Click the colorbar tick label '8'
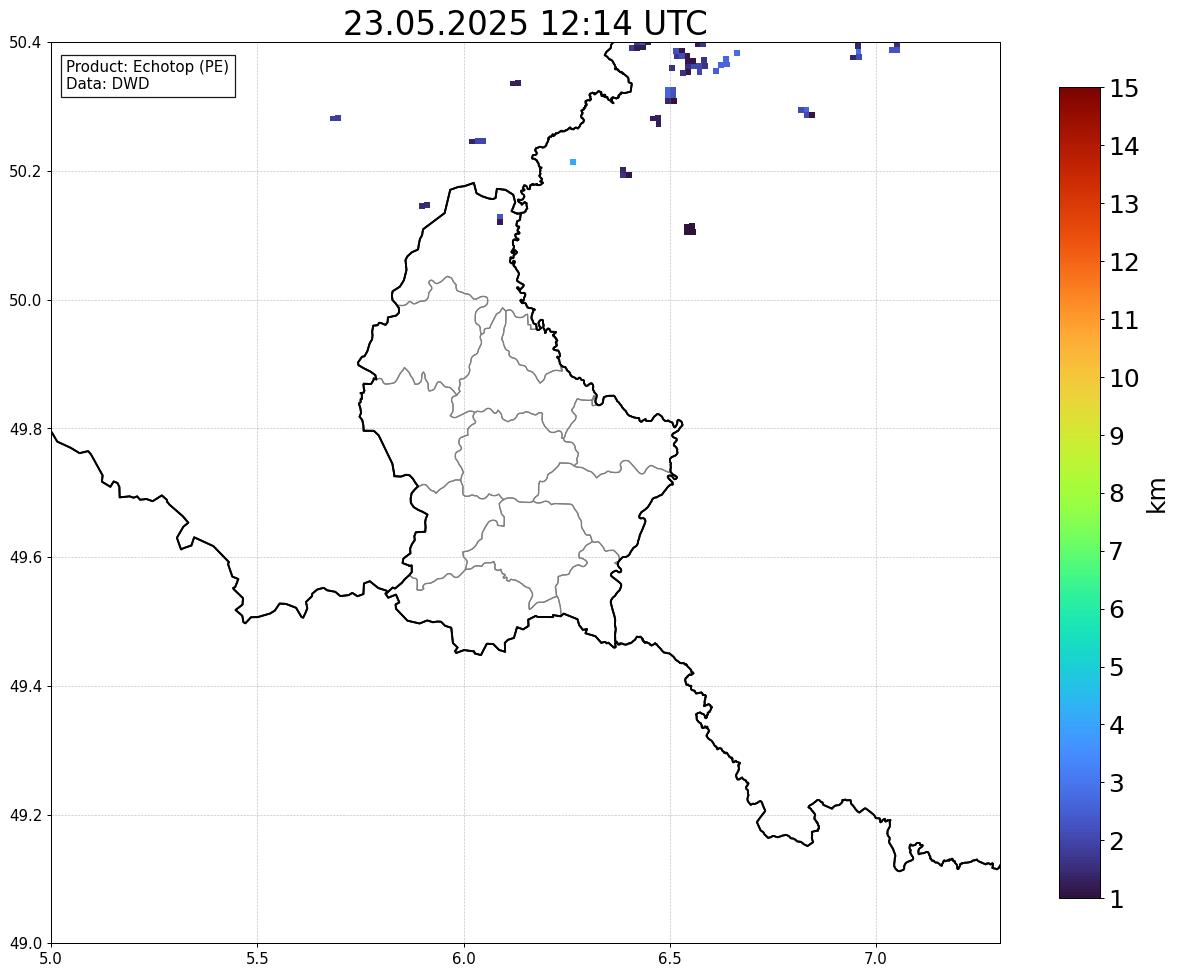1178x976 pixels. [1117, 494]
